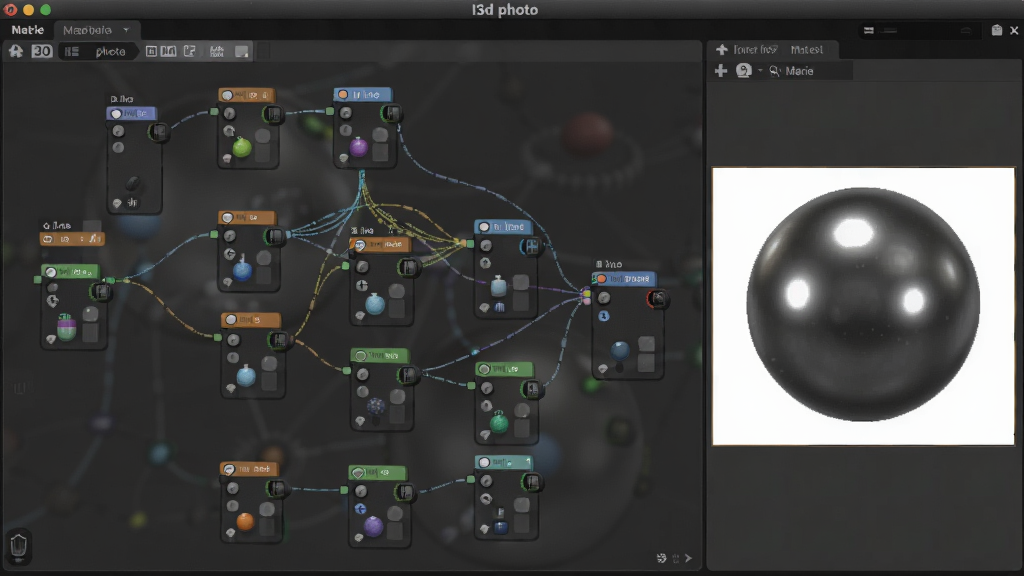The height and width of the screenshot is (576, 1024).
Task: Click the output port on the purple-sphere blue node
Action: coord(391,114)
